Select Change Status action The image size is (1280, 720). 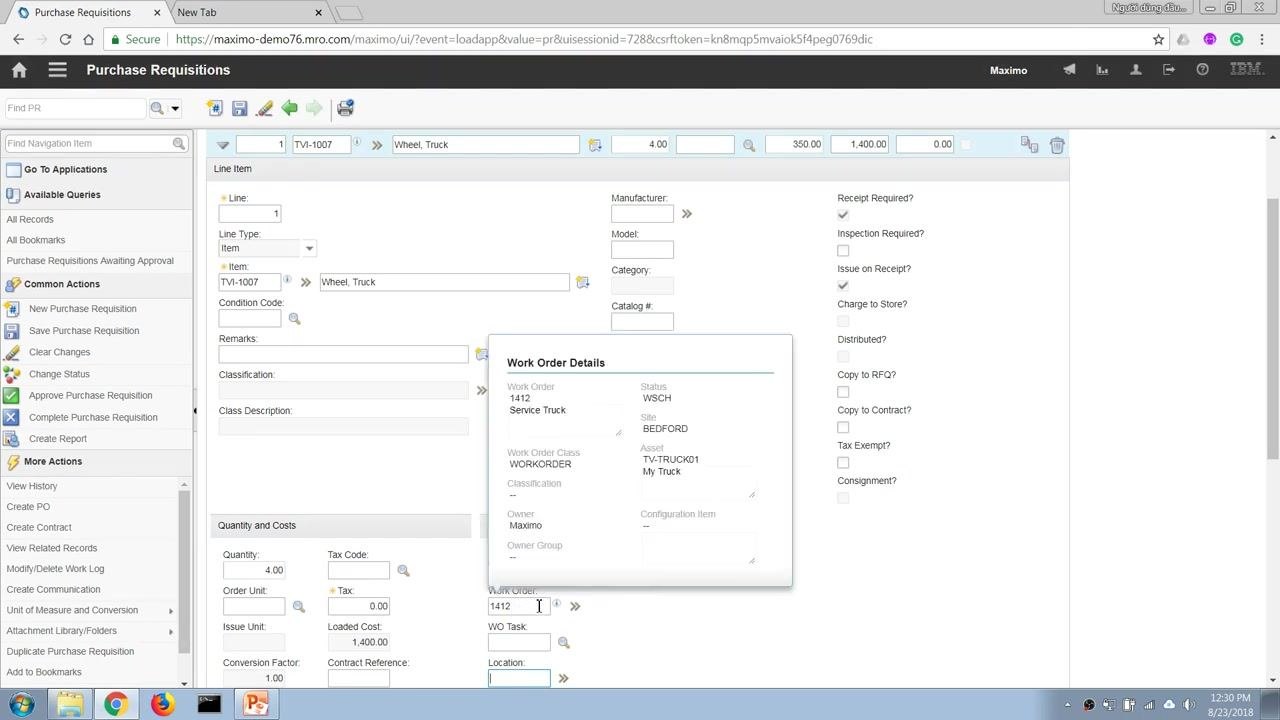pyautogui.click(x=59, y=374)
